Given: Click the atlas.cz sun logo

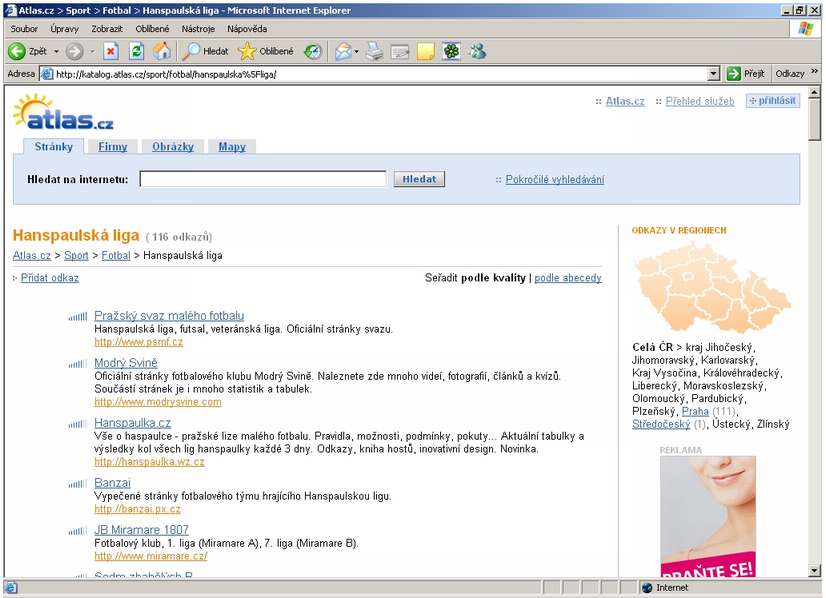Looking at the screenshot, I should (x=63, y=112).
